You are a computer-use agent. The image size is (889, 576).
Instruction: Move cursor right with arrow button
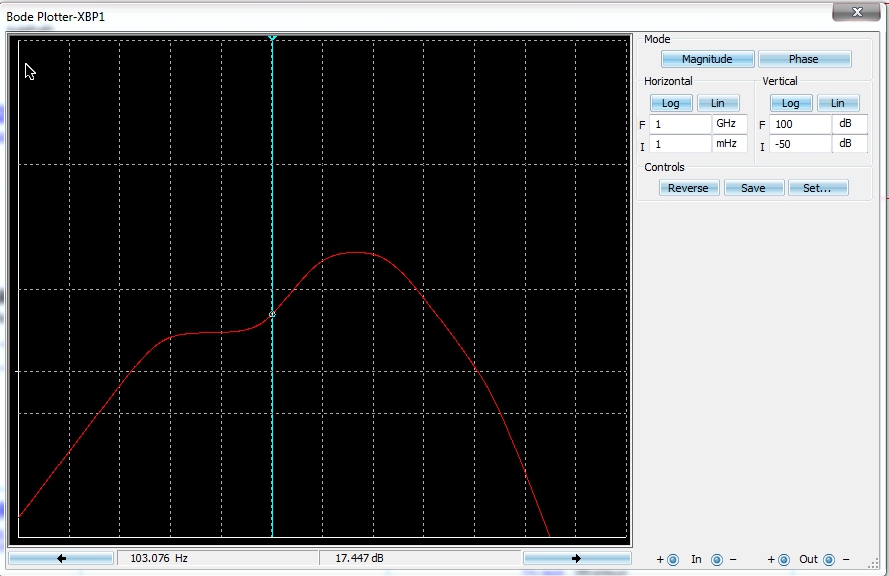tap(577, 558)
